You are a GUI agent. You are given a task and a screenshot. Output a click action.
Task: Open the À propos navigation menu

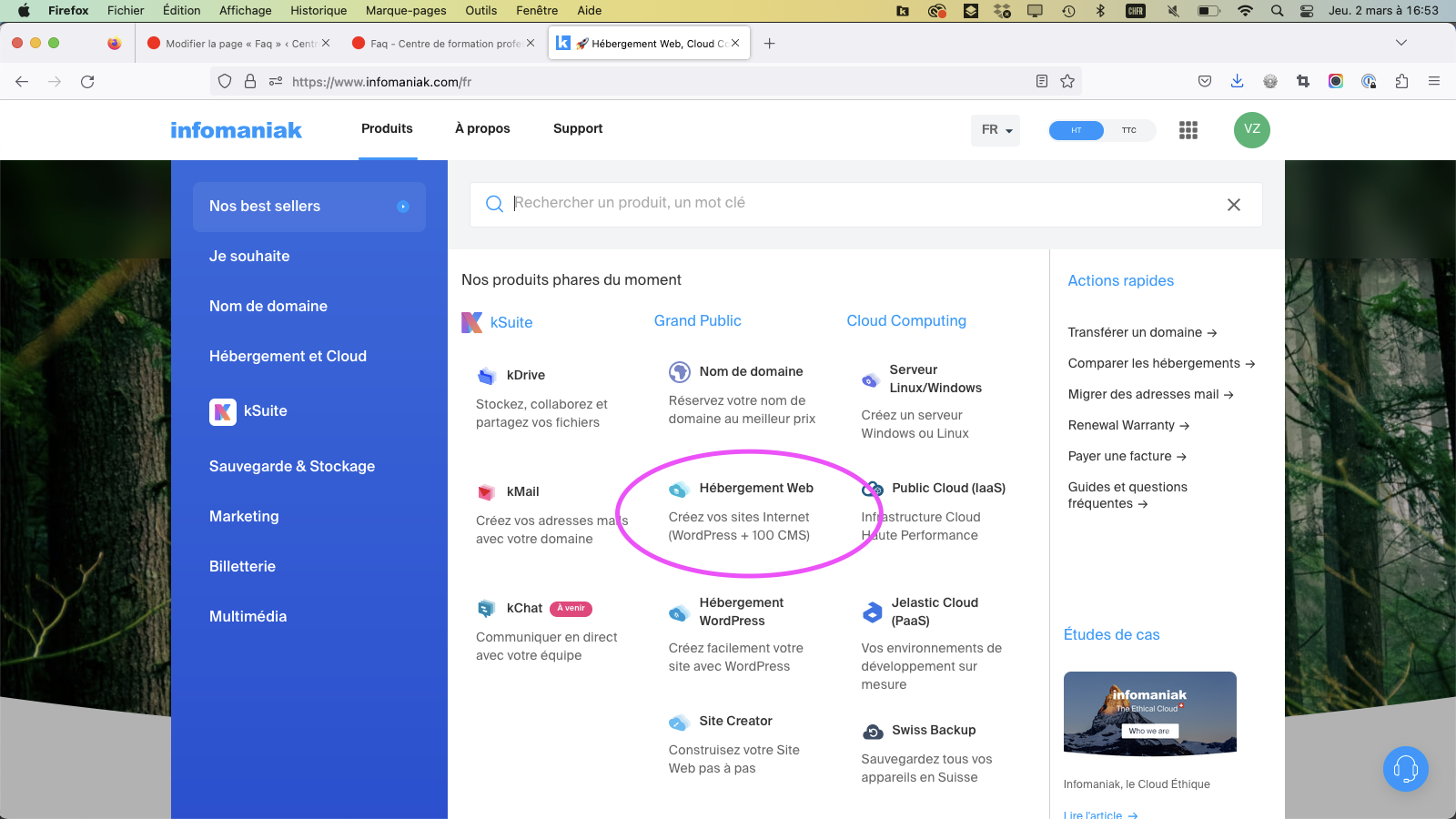pyautogui.click(x=482, y=128)
